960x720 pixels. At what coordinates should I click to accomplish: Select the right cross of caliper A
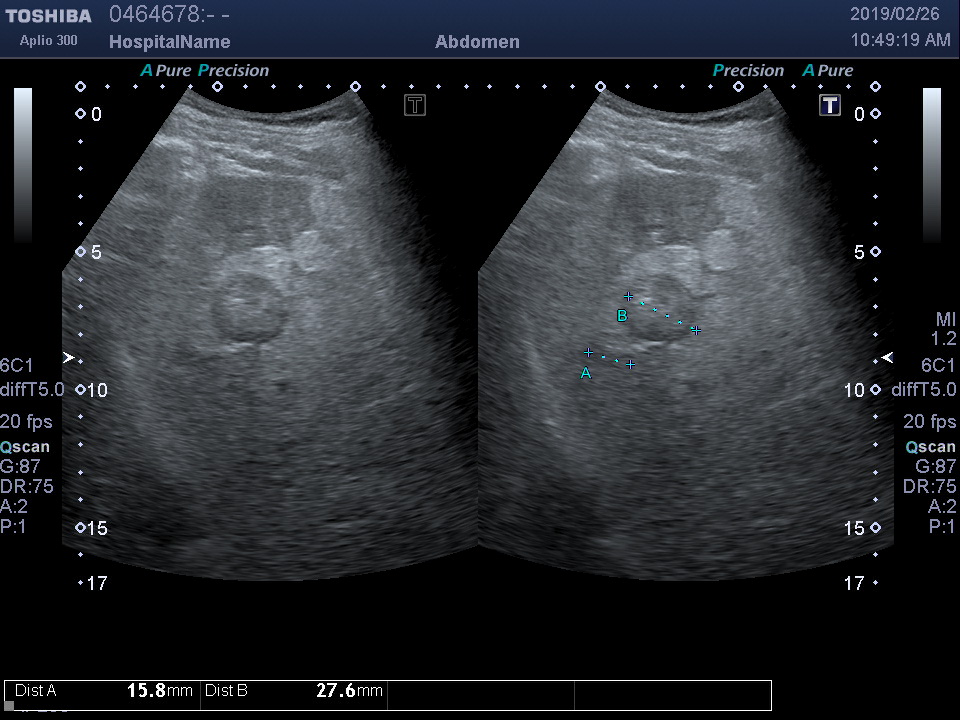pos(630,364)
